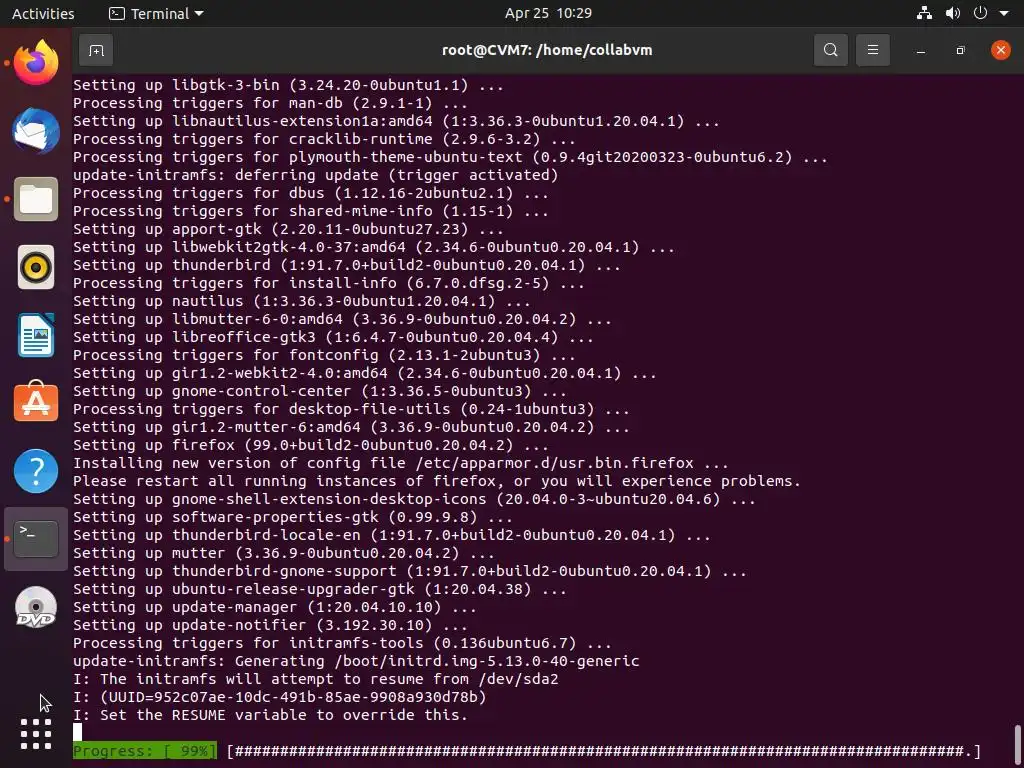Viewport: 1024px width, 768px height.
Task: Expand the system menu arrow
Action: tap(1004, 14)
